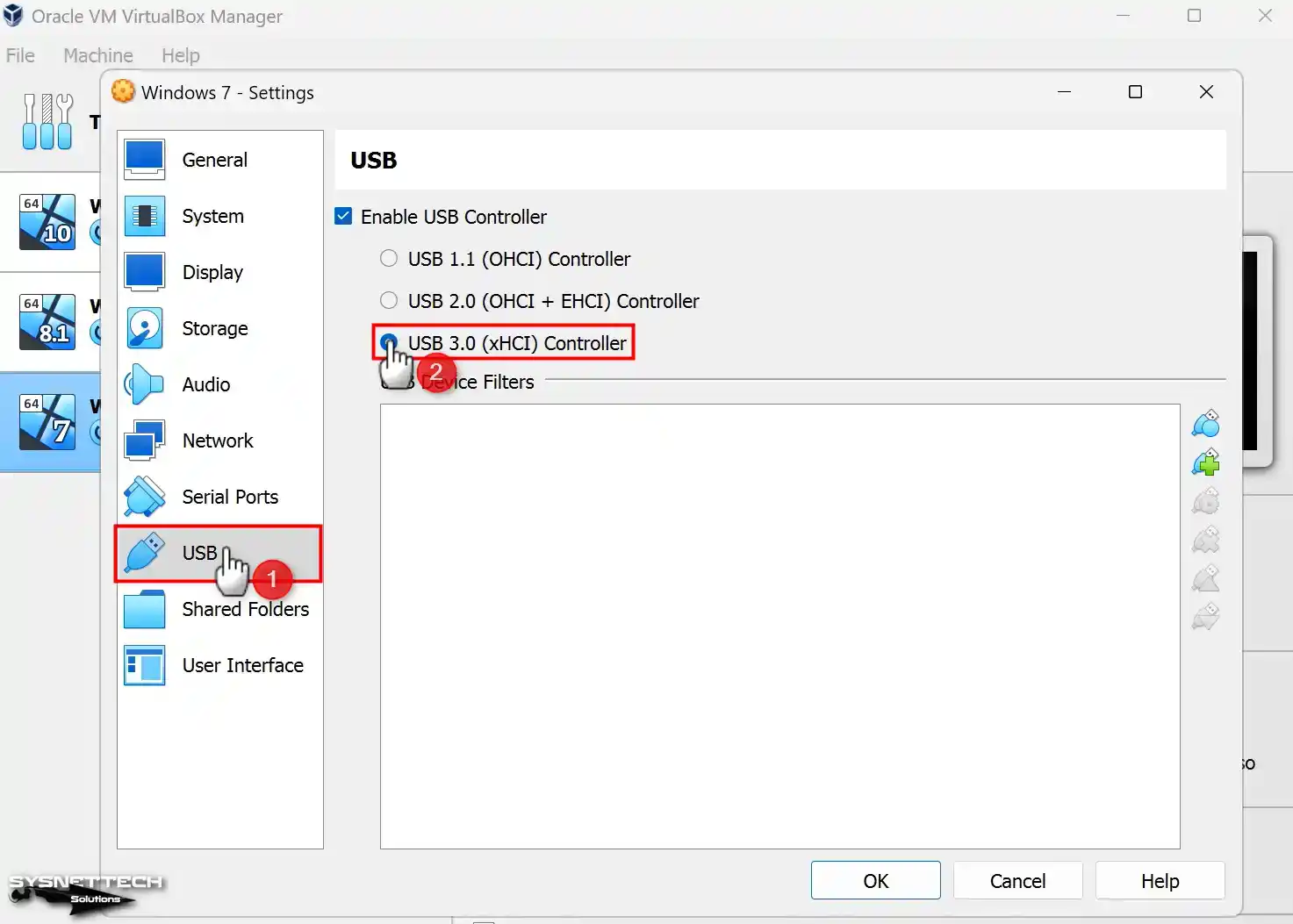Screen dimensions: 1293x924
Task: Open the User Interface settings category
Action: pyautogui.click(x=219, y=665)
